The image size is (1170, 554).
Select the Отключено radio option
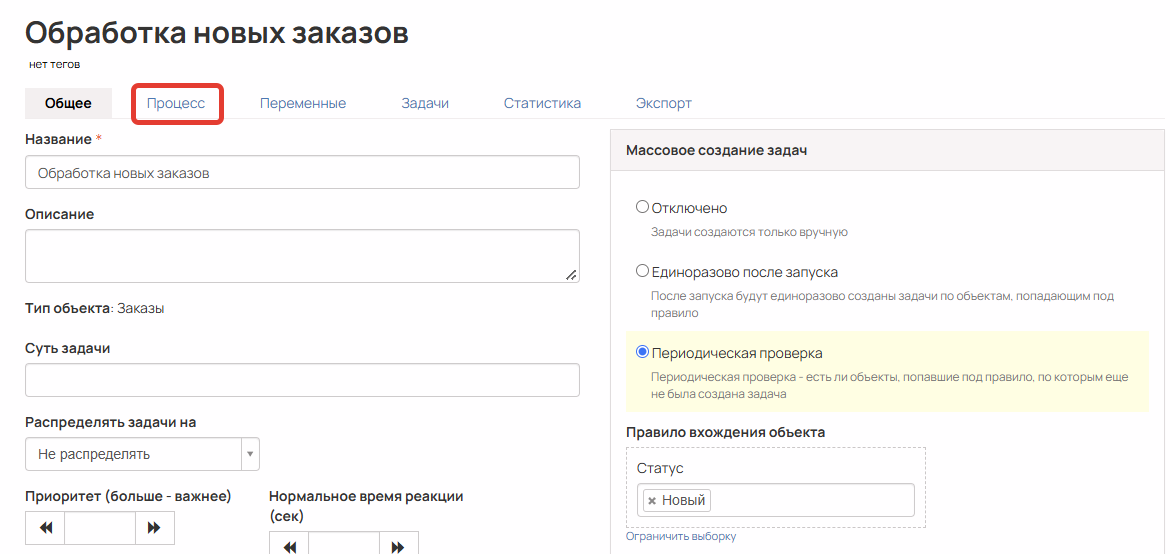click(x=642, y=207)
